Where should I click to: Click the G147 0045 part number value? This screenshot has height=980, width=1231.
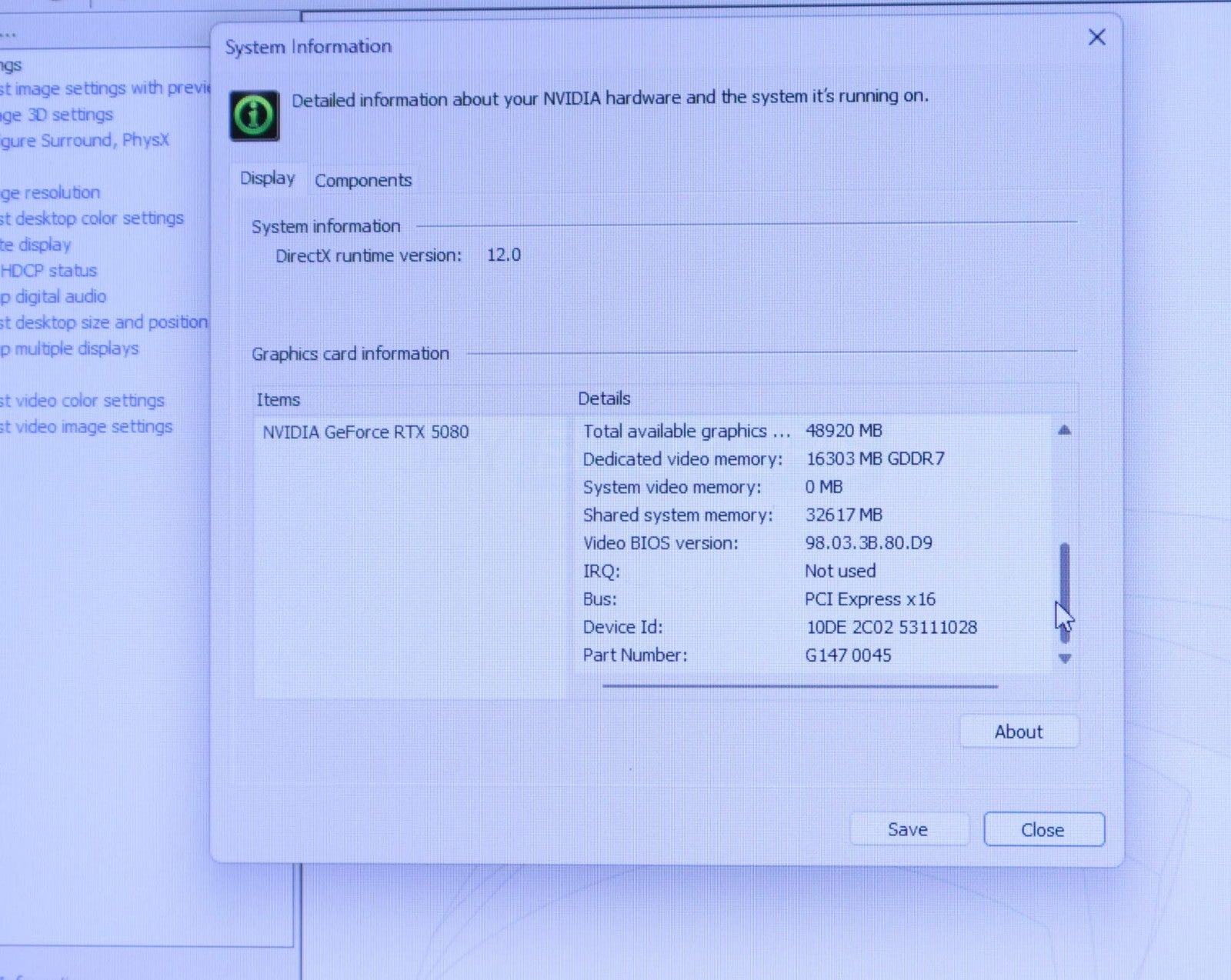pyautogui.click(x=848, y=655)
